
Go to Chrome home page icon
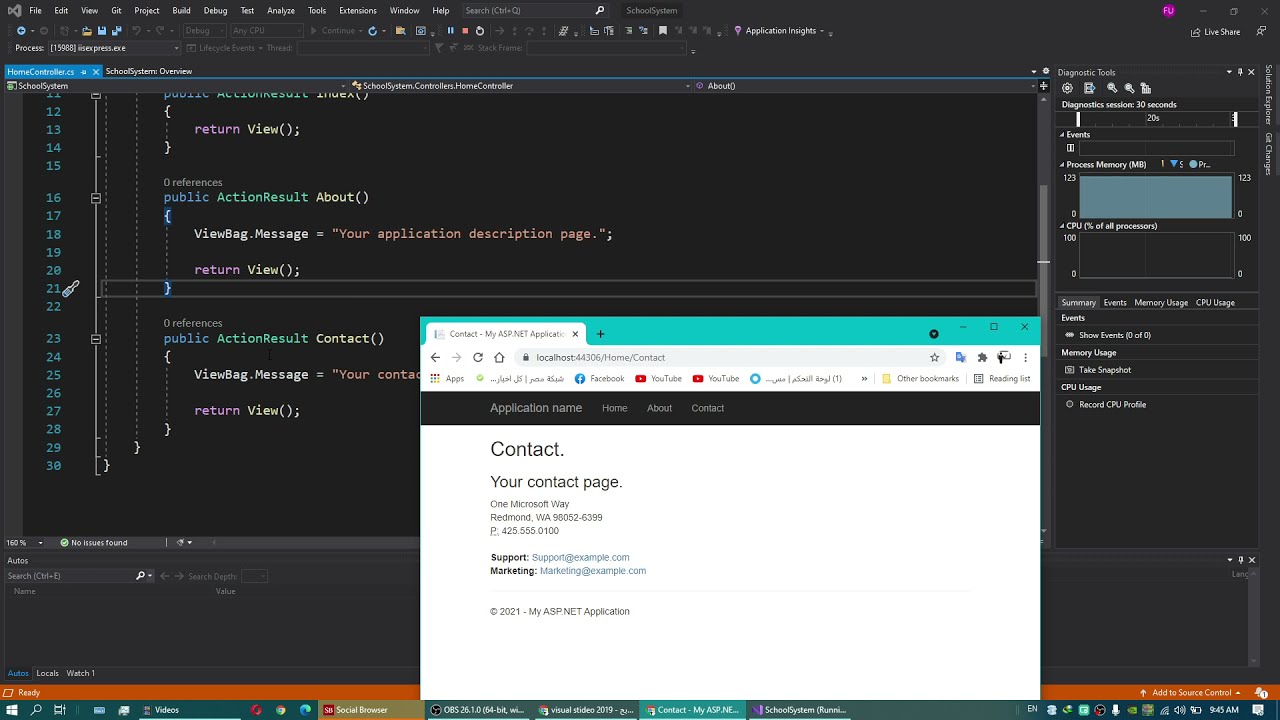pyautogui.click(x=499, y=357)
